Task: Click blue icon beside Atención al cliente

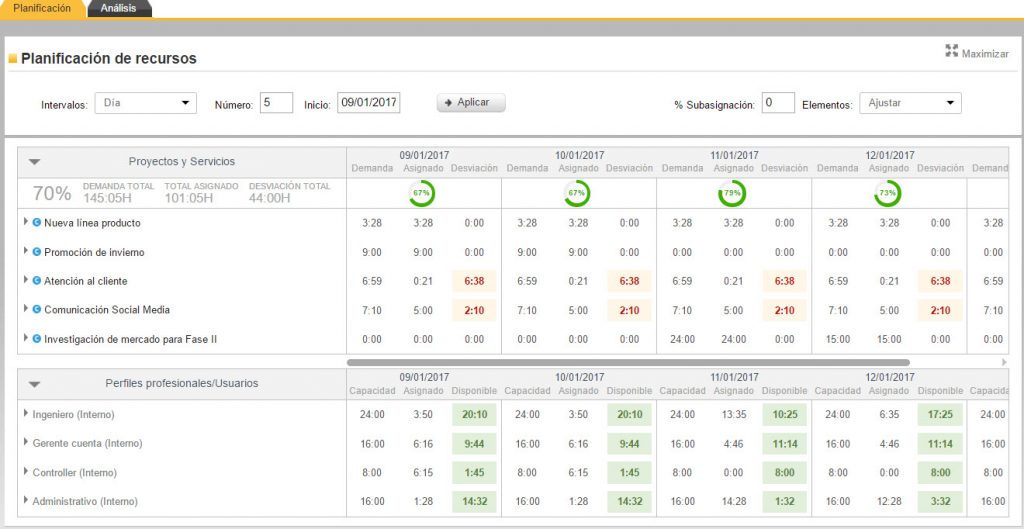Action: [37, 281]
